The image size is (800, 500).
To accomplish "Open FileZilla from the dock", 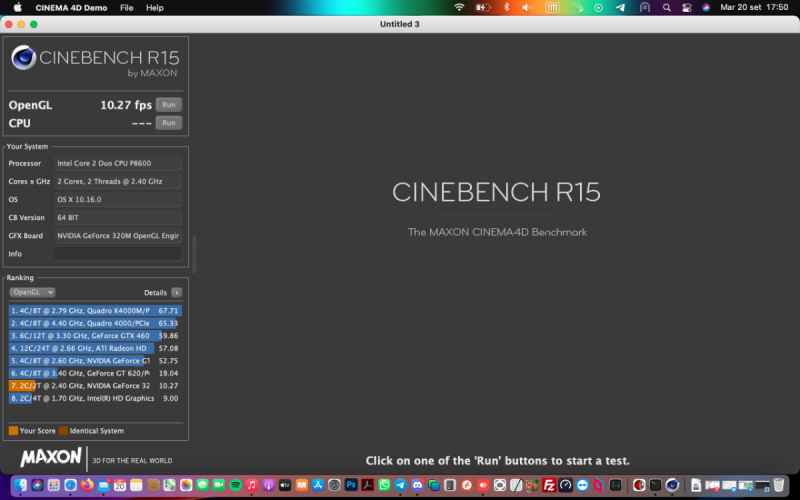I will 549,485.
